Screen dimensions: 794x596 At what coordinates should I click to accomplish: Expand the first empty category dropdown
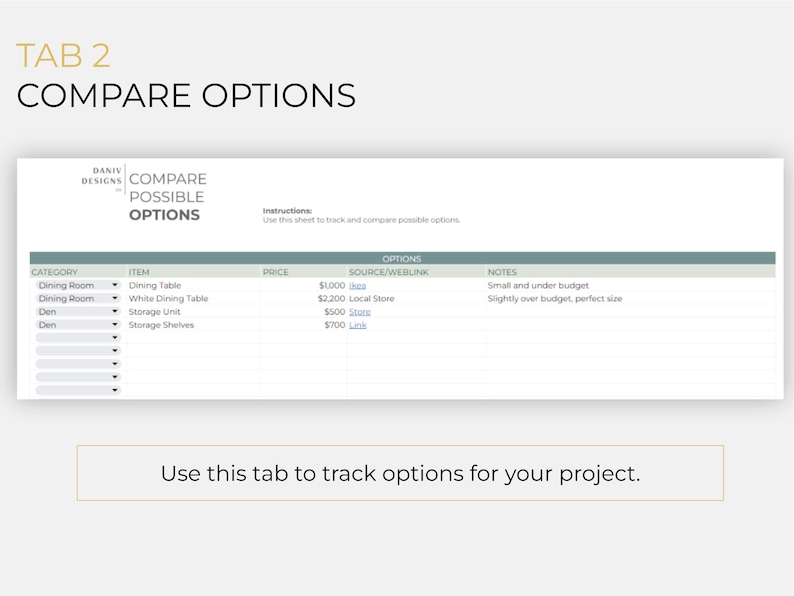point(78,338)
